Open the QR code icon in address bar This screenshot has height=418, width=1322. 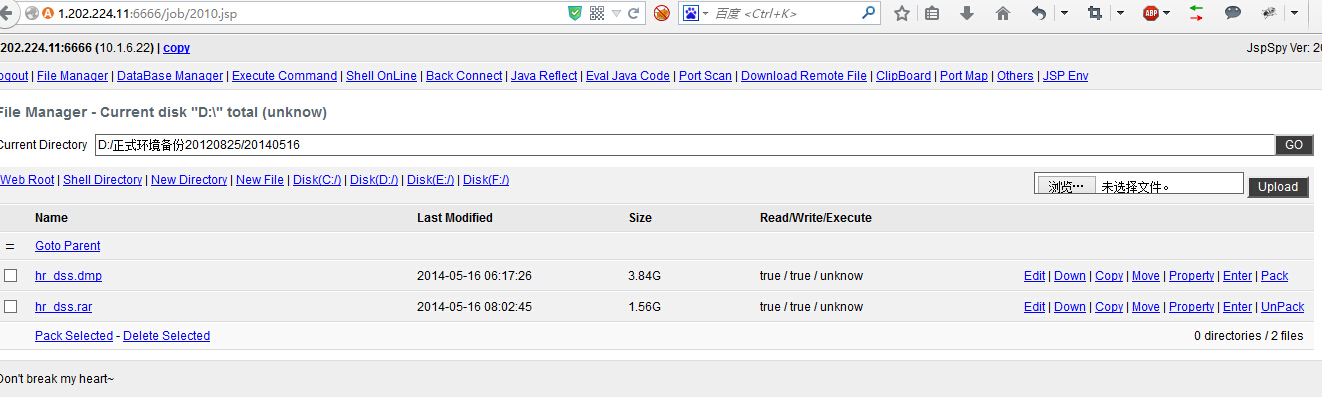pyautogui.click(x=597, y=14)
